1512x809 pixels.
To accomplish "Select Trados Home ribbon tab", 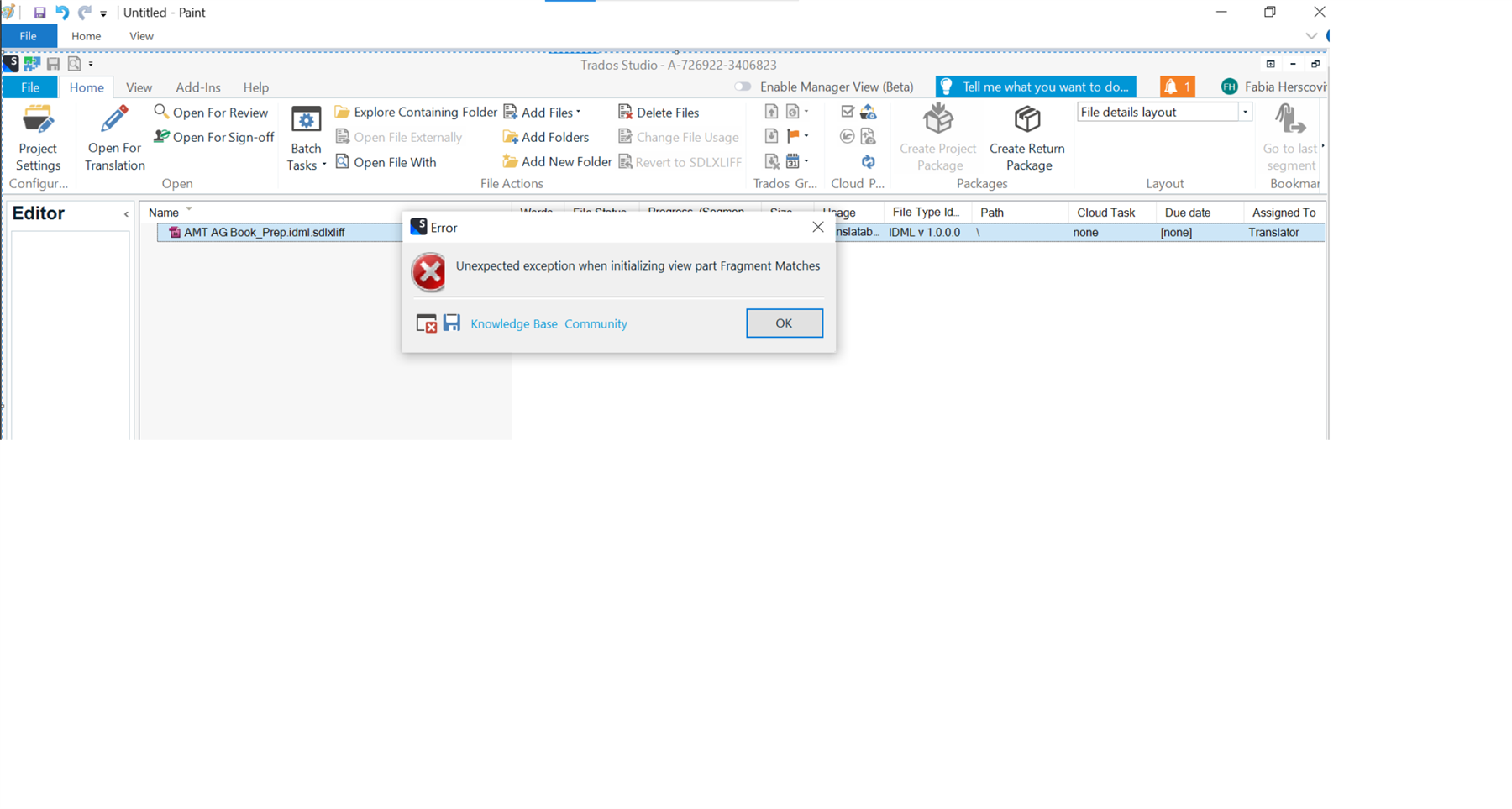I will click(87, 87).
